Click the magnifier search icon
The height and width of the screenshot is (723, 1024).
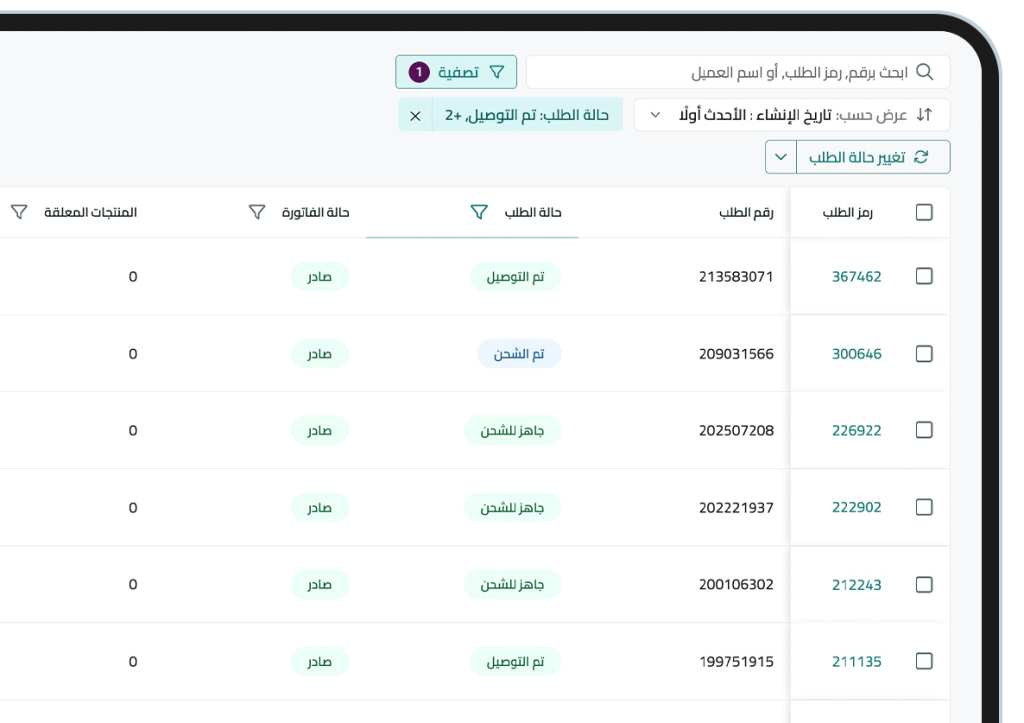coord(924,72)
